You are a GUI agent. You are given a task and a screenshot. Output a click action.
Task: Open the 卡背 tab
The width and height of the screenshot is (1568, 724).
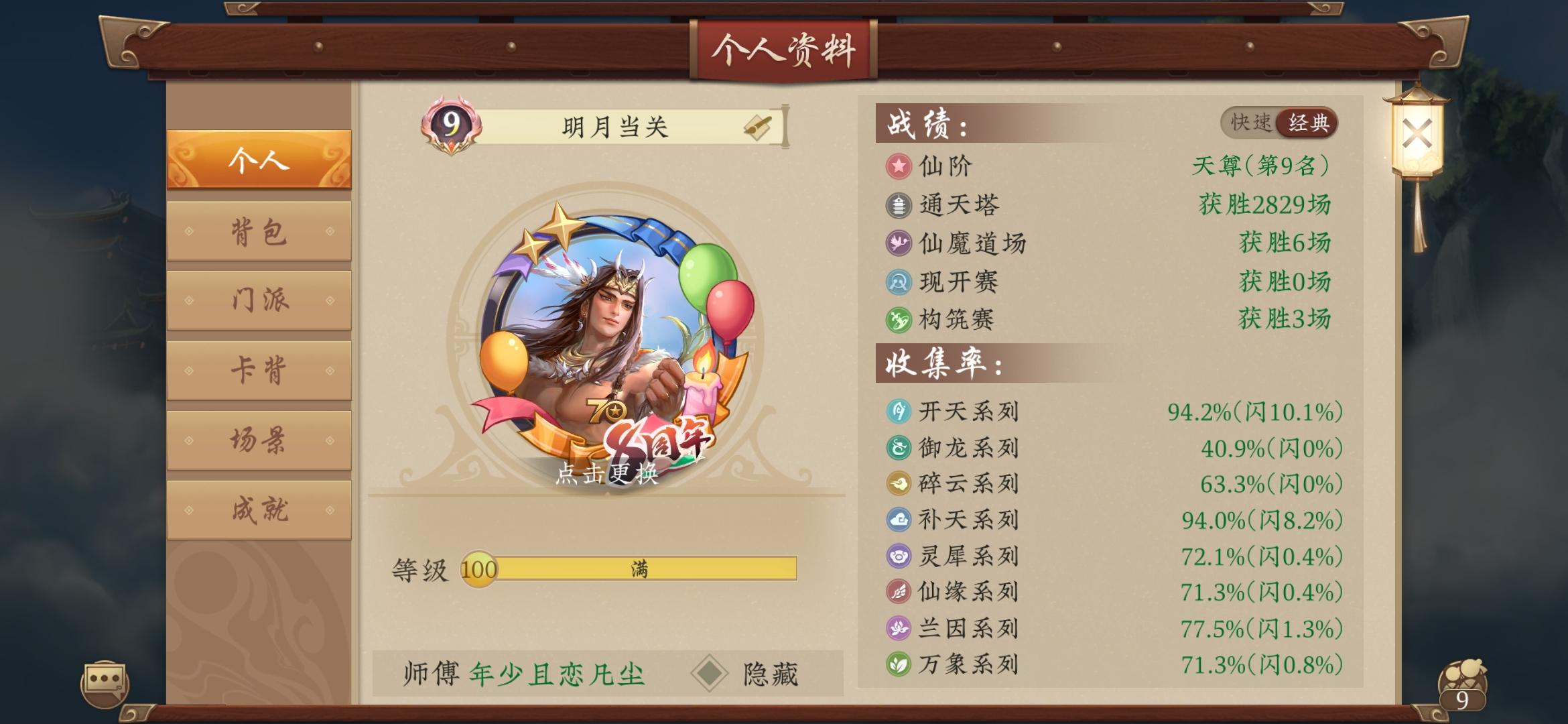(x=259, y=370)
